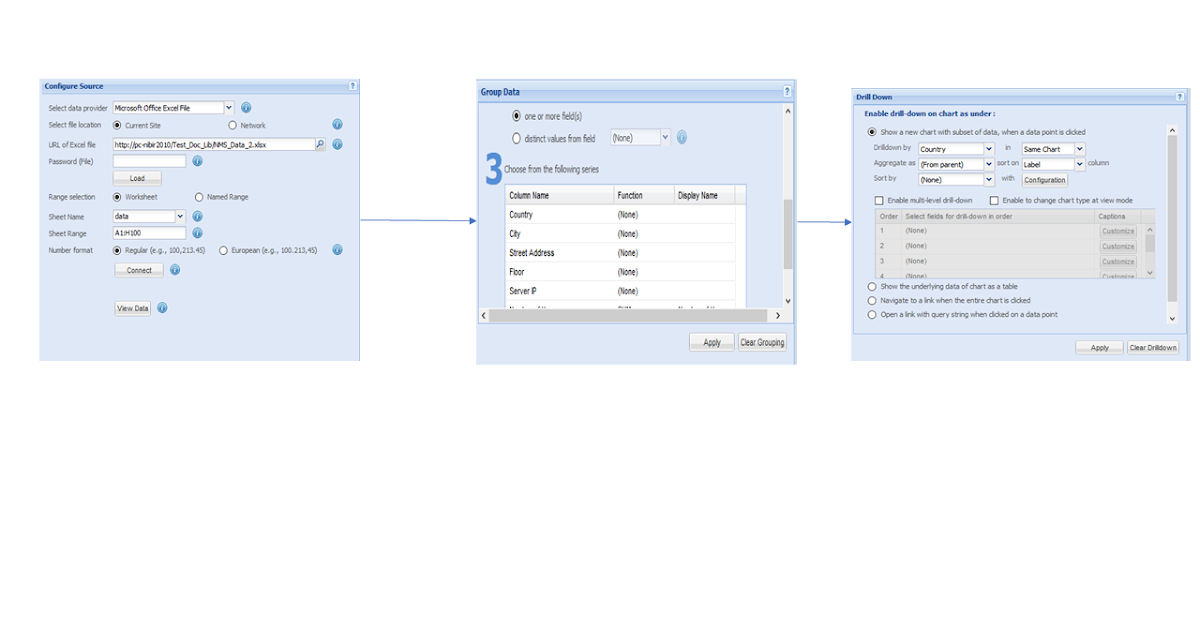Click the search icon beside the Excel file URL
Image resolution: width=1200 pixels, height=630 pixels.
pos(320,143)
